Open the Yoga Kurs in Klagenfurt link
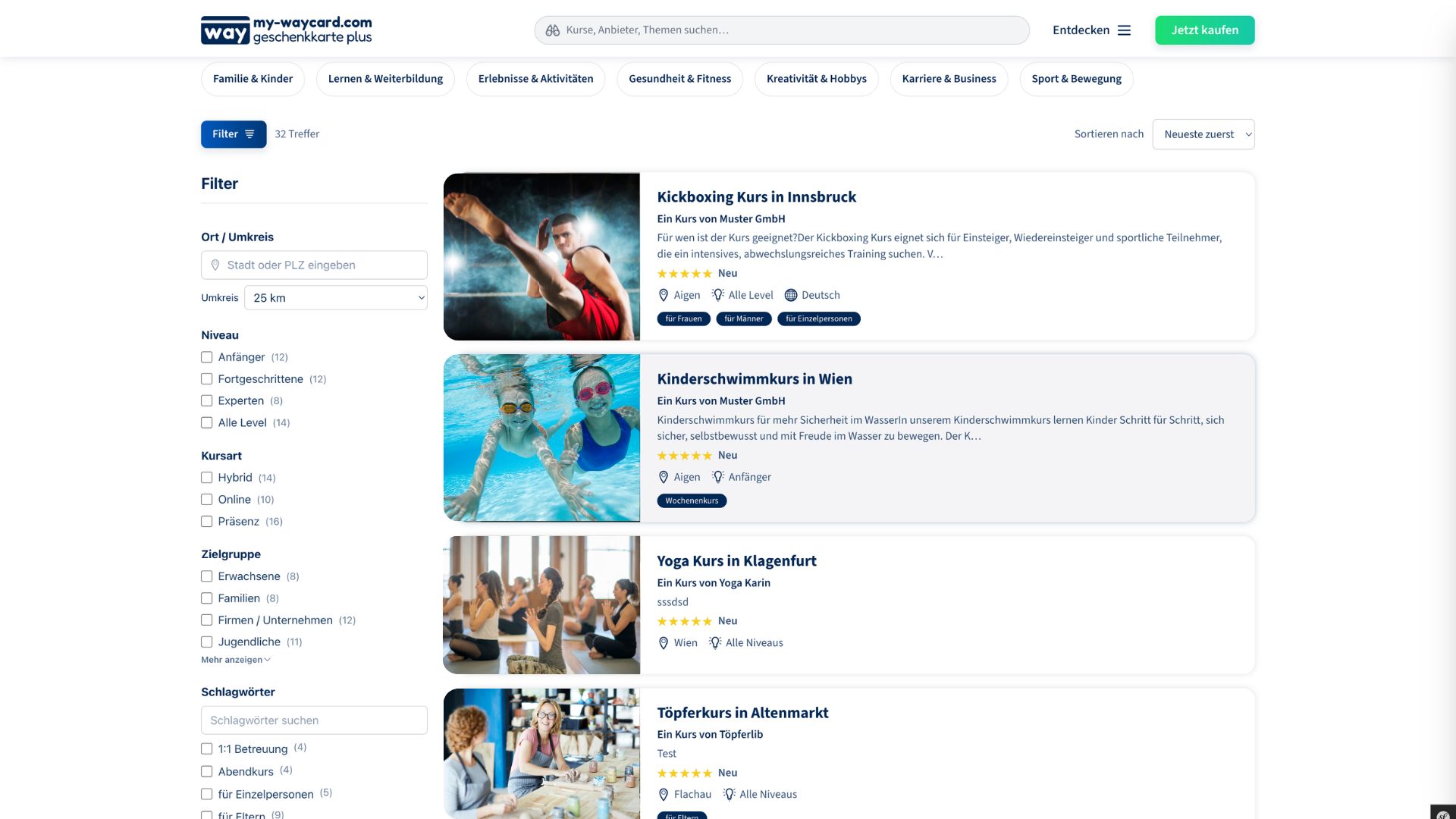1456x819 pixels. (x=736, y=561)
